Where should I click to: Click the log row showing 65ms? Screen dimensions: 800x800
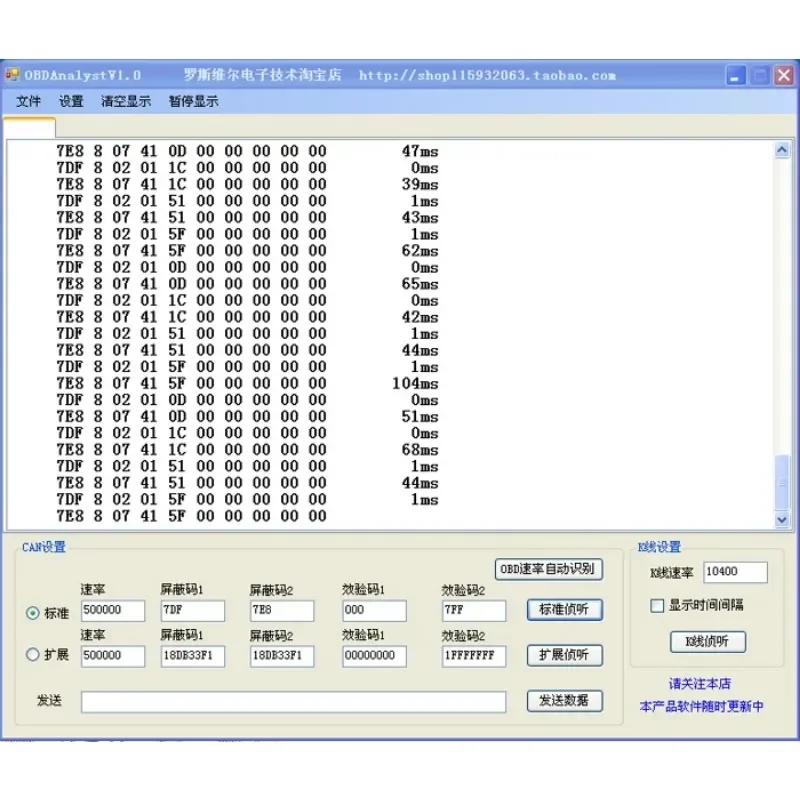247,284
